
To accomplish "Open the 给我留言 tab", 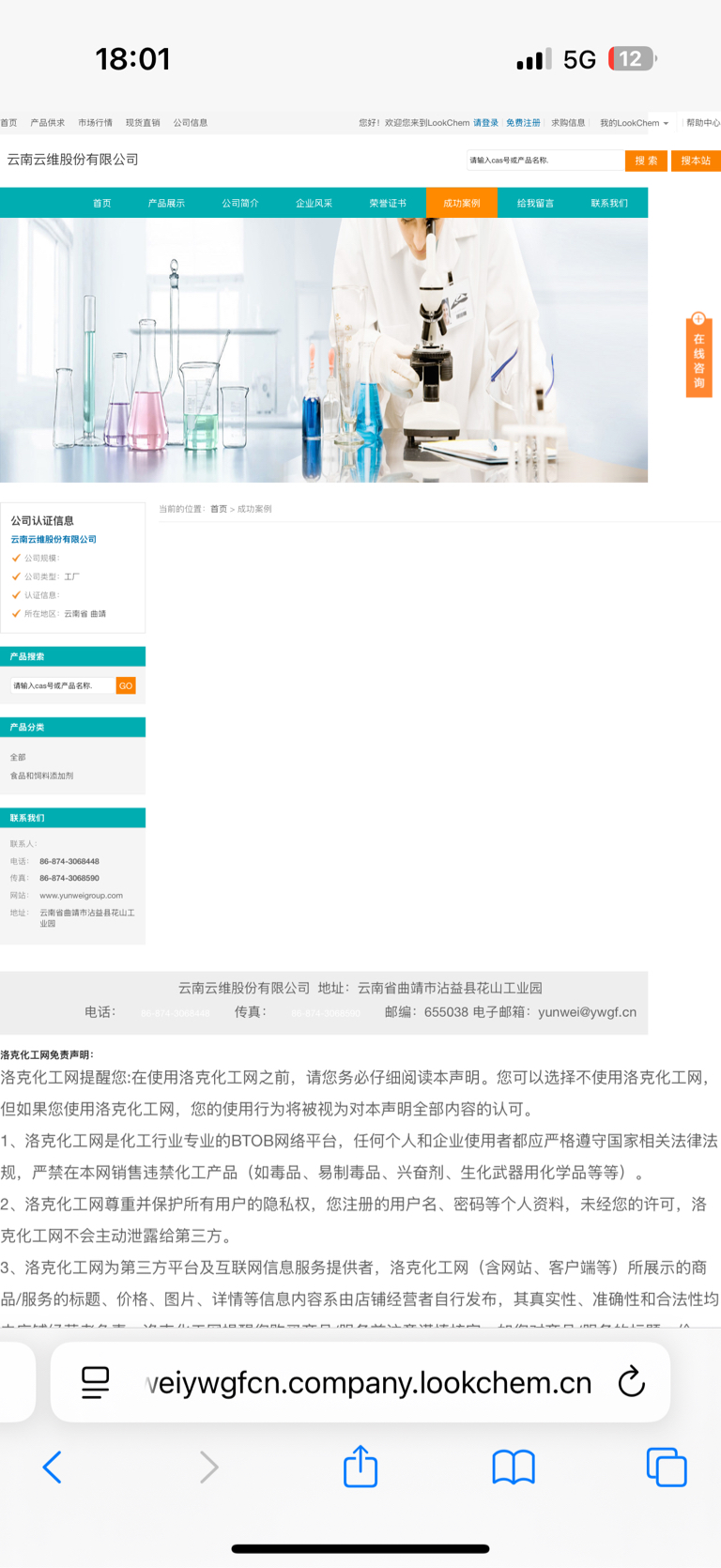I will pyautogui.click(x=535, y=203).
